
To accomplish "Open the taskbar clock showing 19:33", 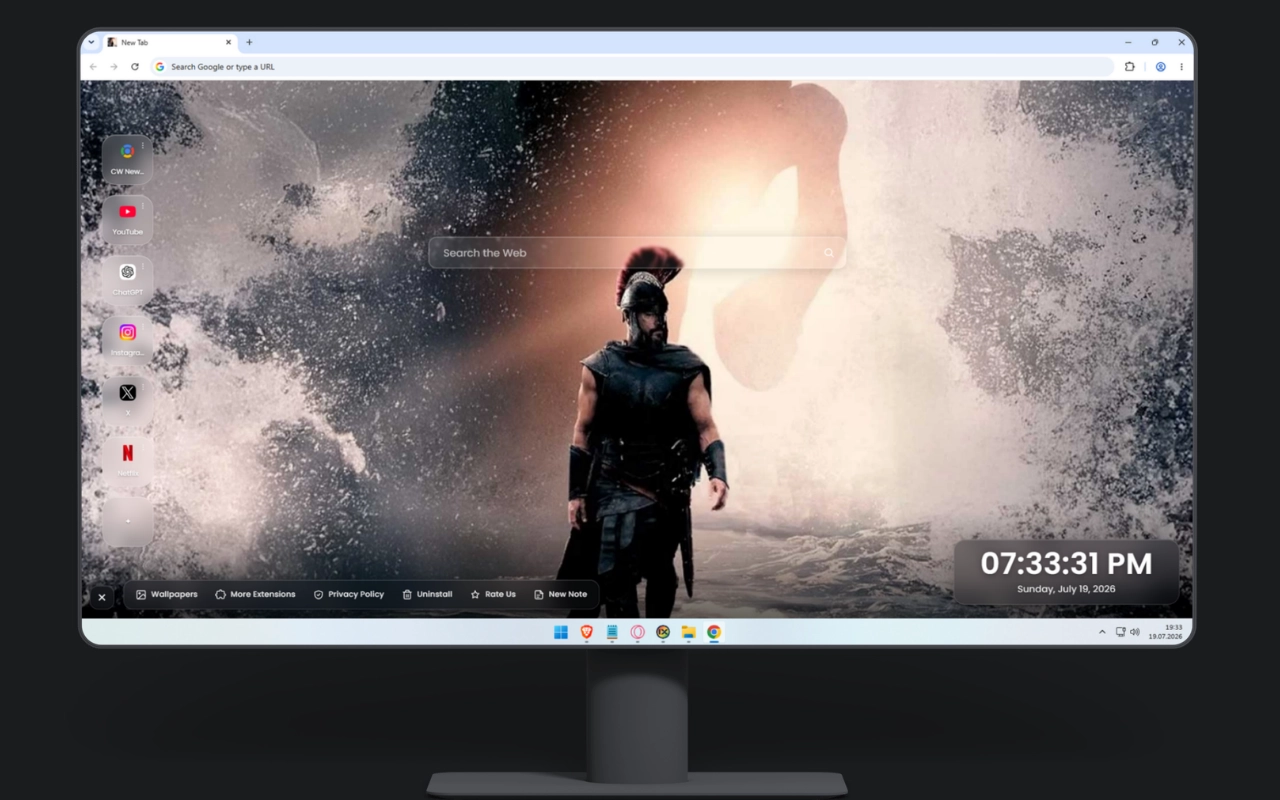I will tap(1166, 632).
